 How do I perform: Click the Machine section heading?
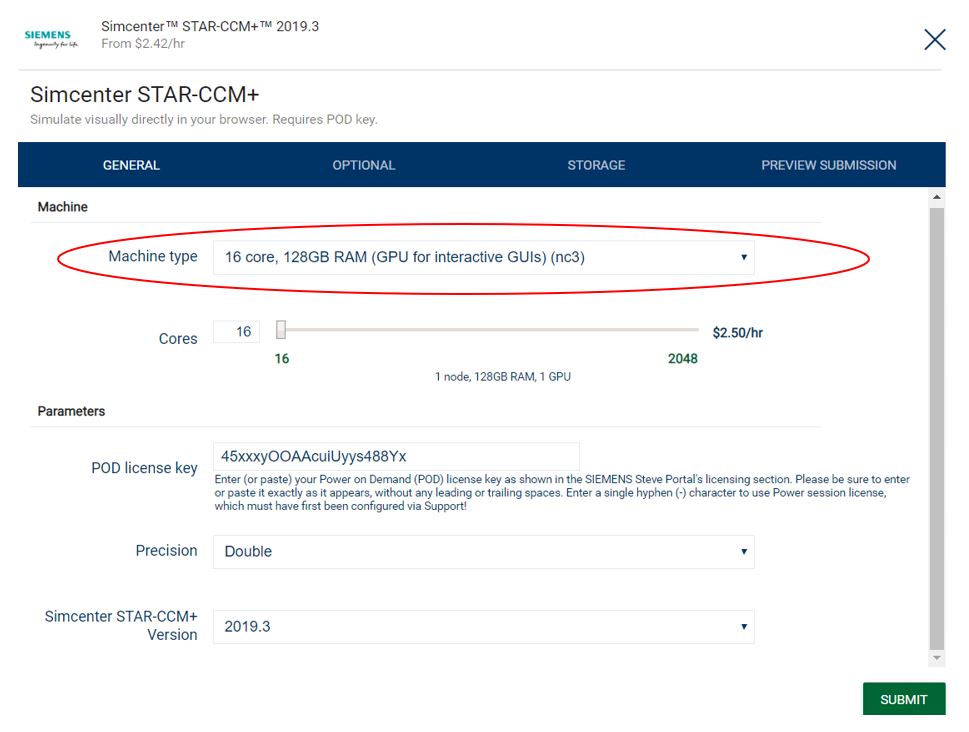click(62, 206)
